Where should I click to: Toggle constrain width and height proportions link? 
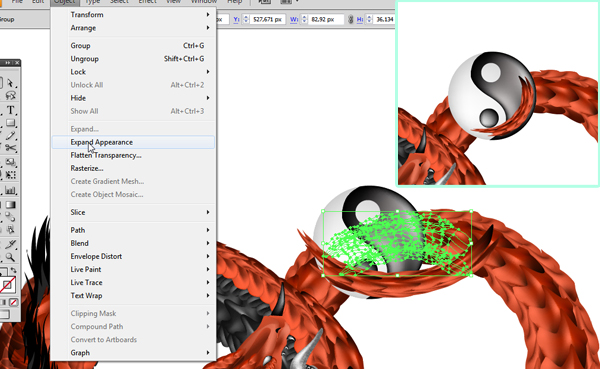coord(350,19)
